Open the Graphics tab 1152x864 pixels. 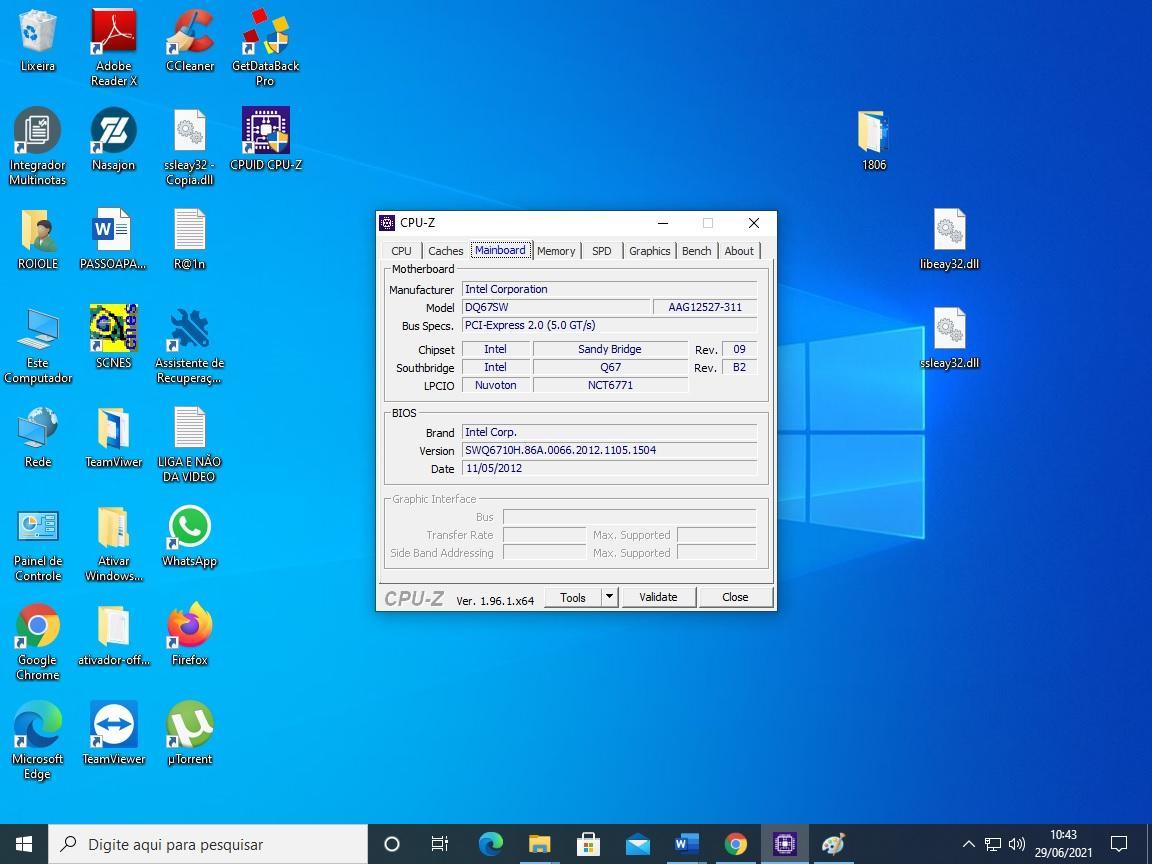(649, 251)
